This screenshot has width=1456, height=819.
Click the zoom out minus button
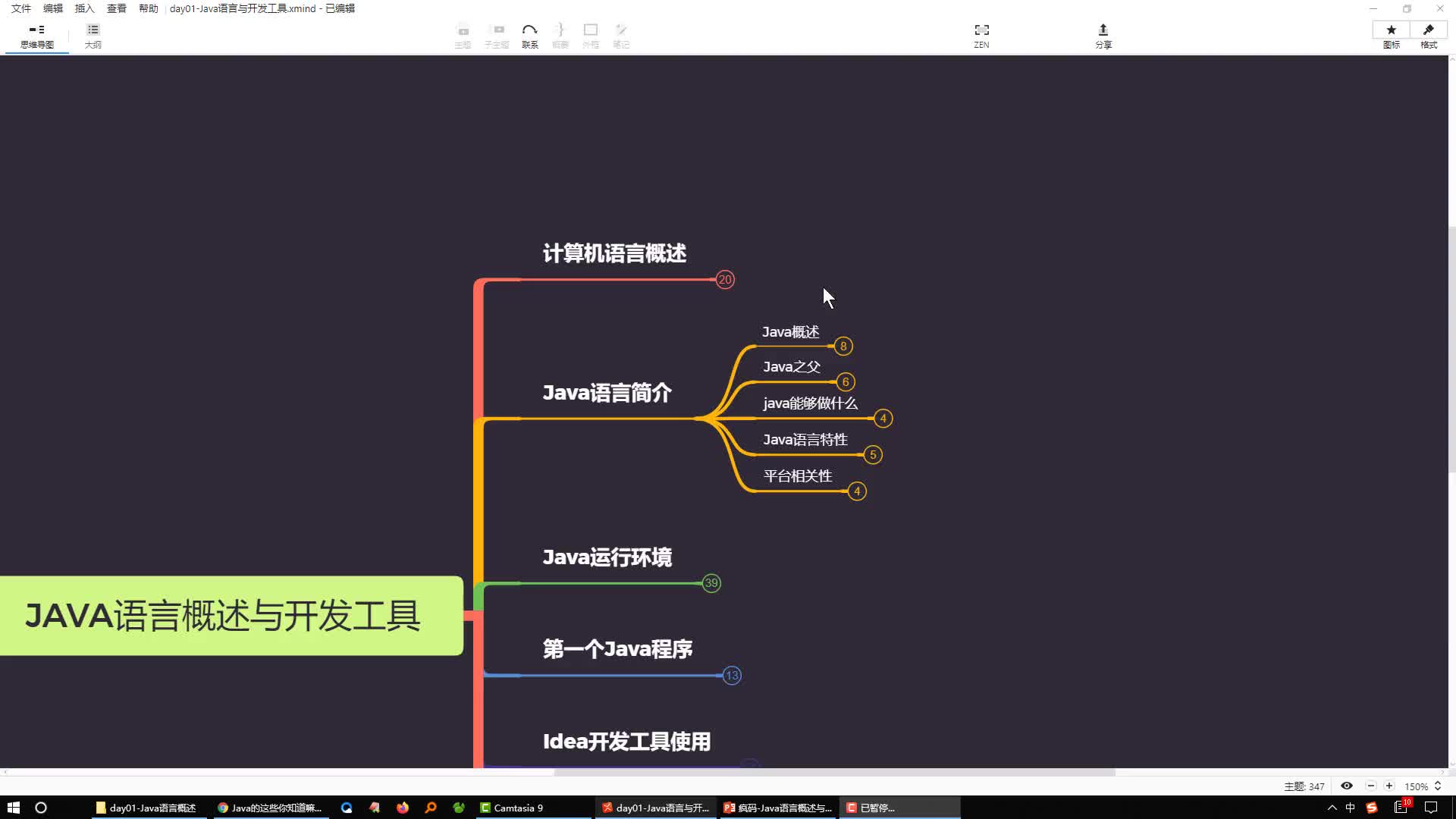pyautogui.click(x=1371, y=786)
